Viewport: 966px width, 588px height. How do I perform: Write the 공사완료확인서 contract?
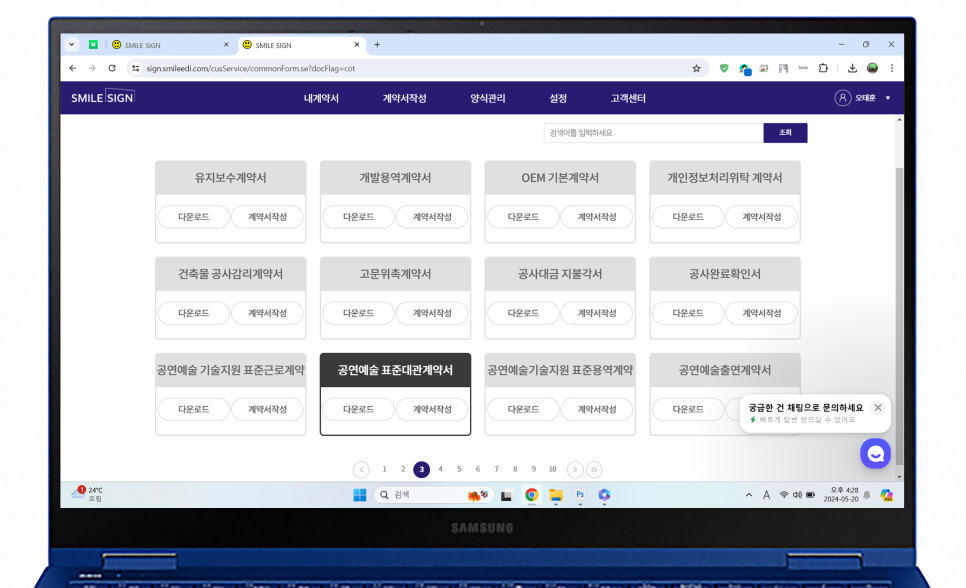pos(761,313)
